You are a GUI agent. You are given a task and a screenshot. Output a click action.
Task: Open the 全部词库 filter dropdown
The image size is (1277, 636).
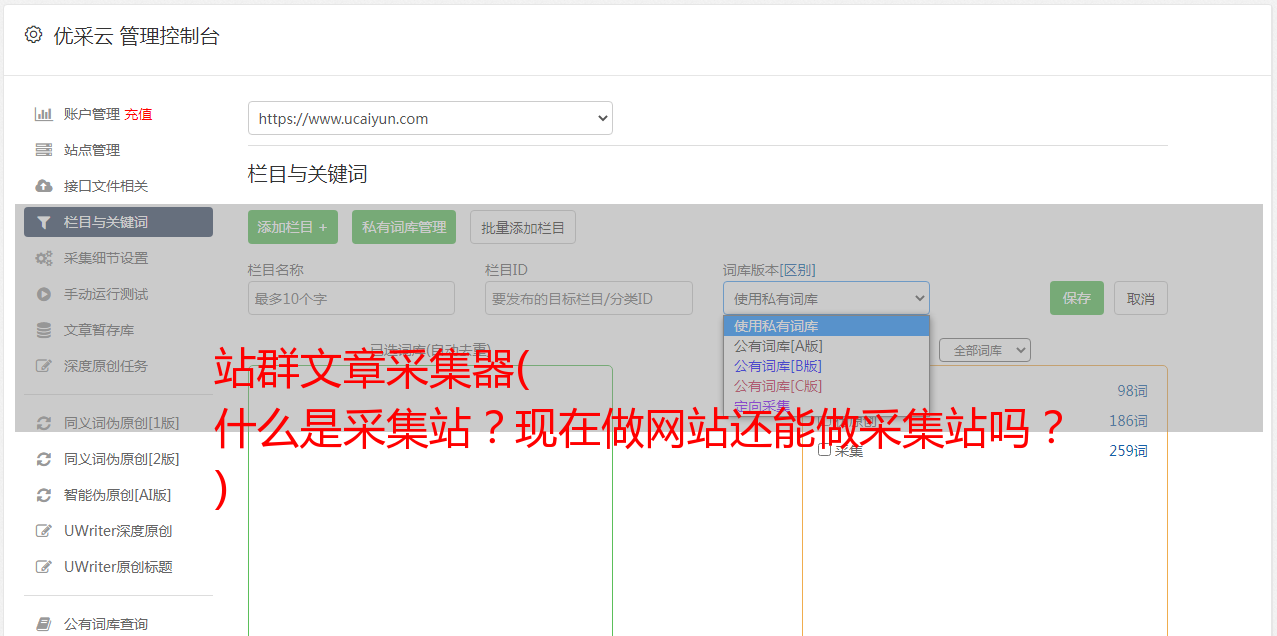pyautogui.click(x=985, y=350)
